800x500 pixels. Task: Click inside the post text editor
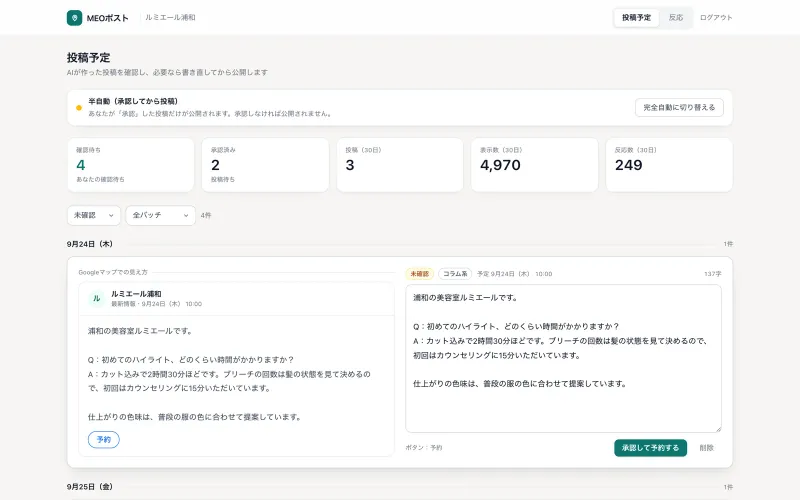[x=563, y=359]
